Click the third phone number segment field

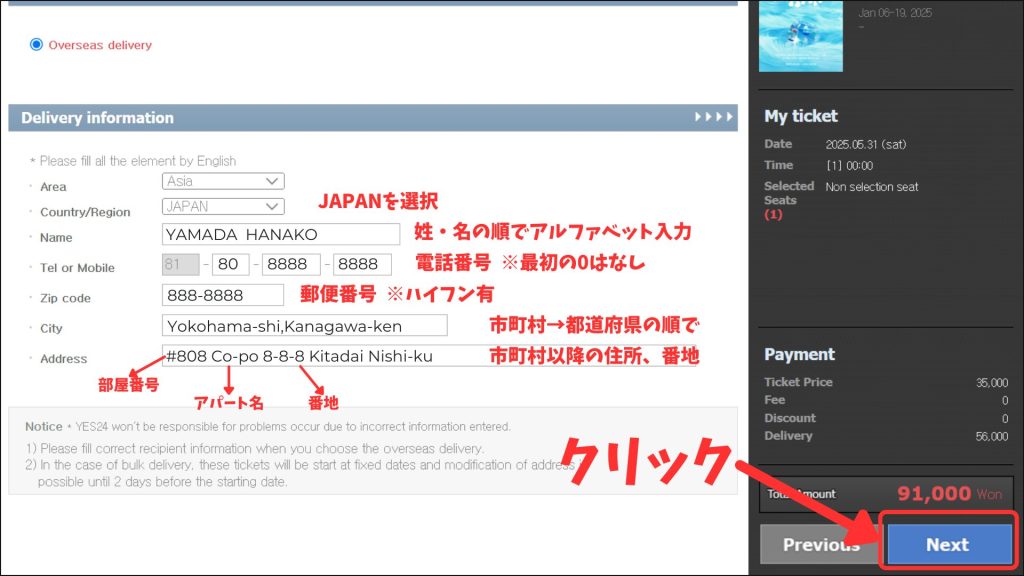coord(291,264)
